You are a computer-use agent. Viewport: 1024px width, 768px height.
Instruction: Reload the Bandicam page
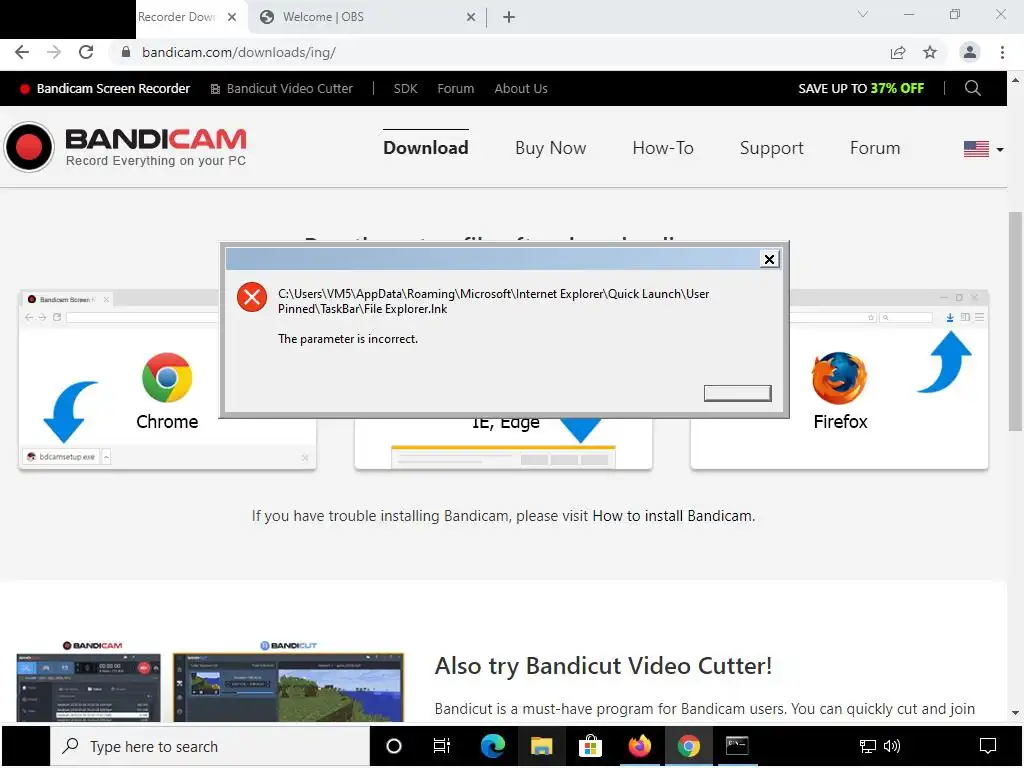(x=86, y=52)
